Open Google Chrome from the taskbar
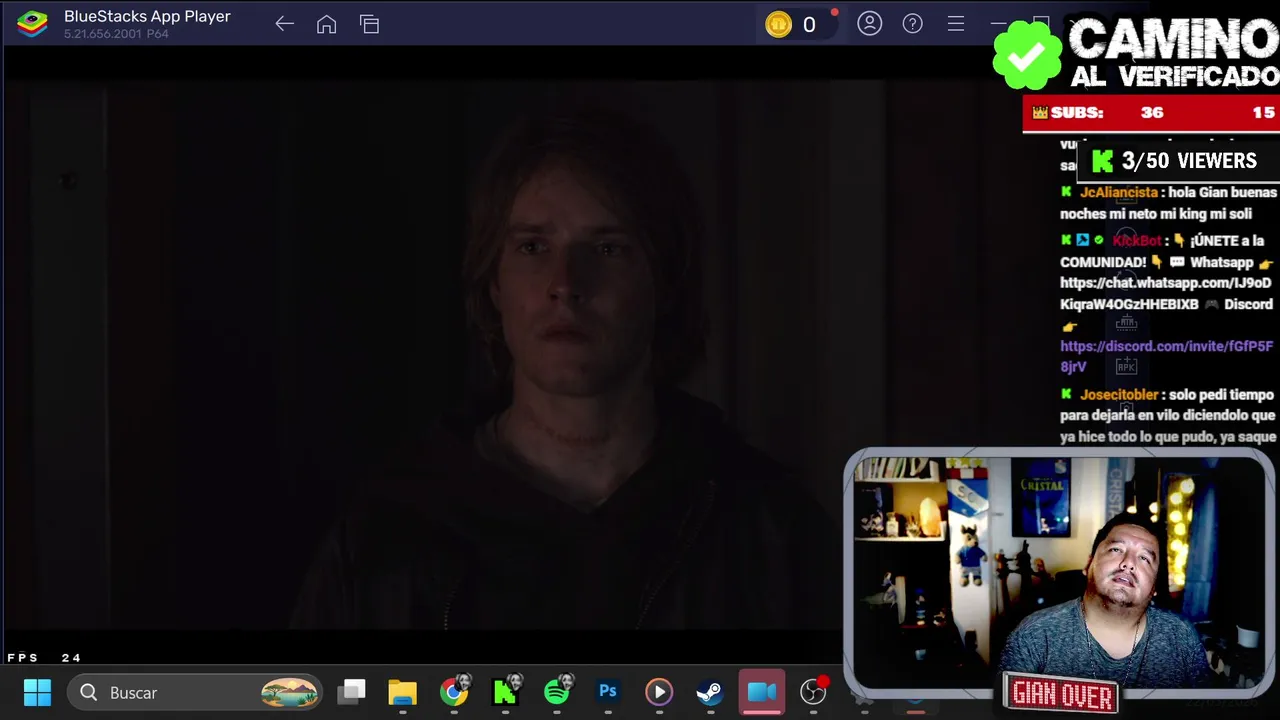1280x720 pixels. pyautogui.click(x=454, y=692)
